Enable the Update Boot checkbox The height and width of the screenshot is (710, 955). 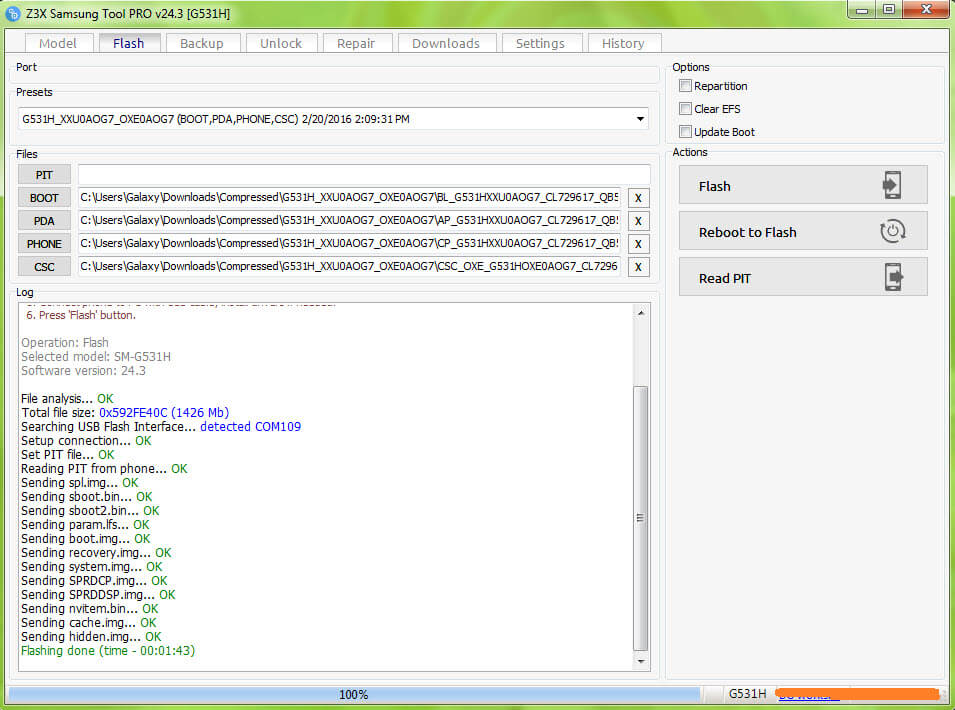click(x=685, y=132)
